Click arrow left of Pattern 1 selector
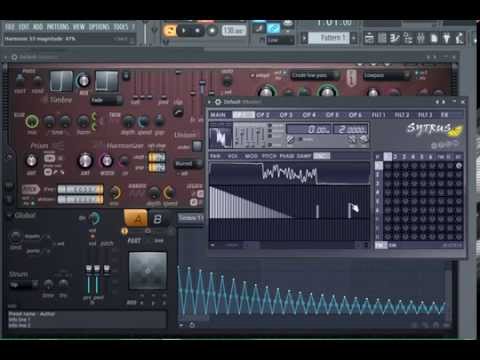 click(304, 38)
